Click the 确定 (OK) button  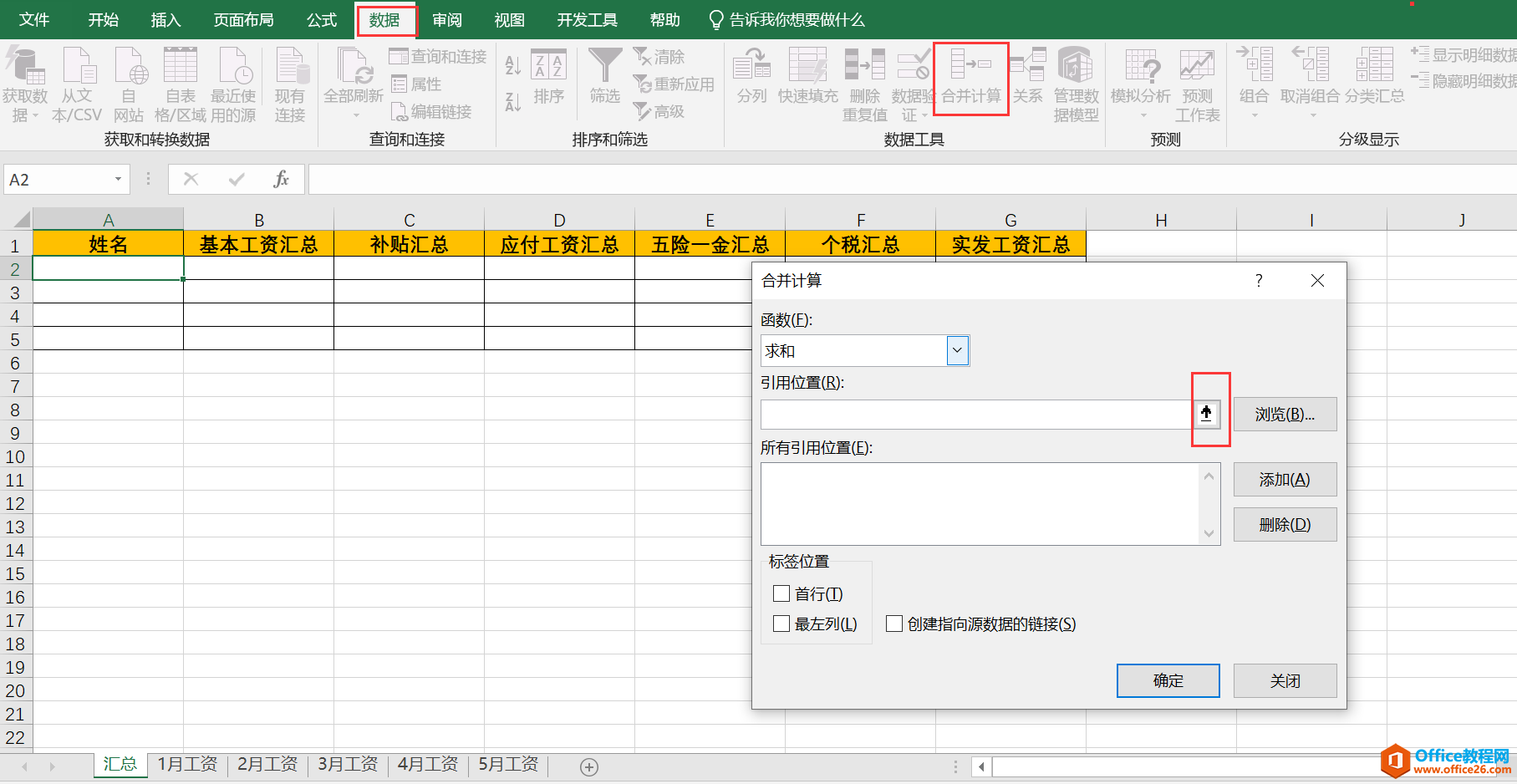coord(1168,680)
